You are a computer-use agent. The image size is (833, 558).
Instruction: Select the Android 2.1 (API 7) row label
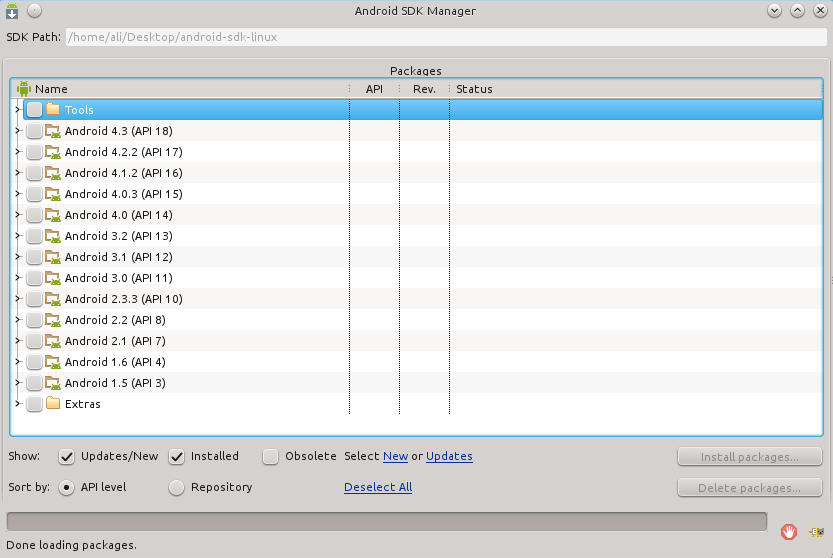pyautogui.click(x=115, y=341)
